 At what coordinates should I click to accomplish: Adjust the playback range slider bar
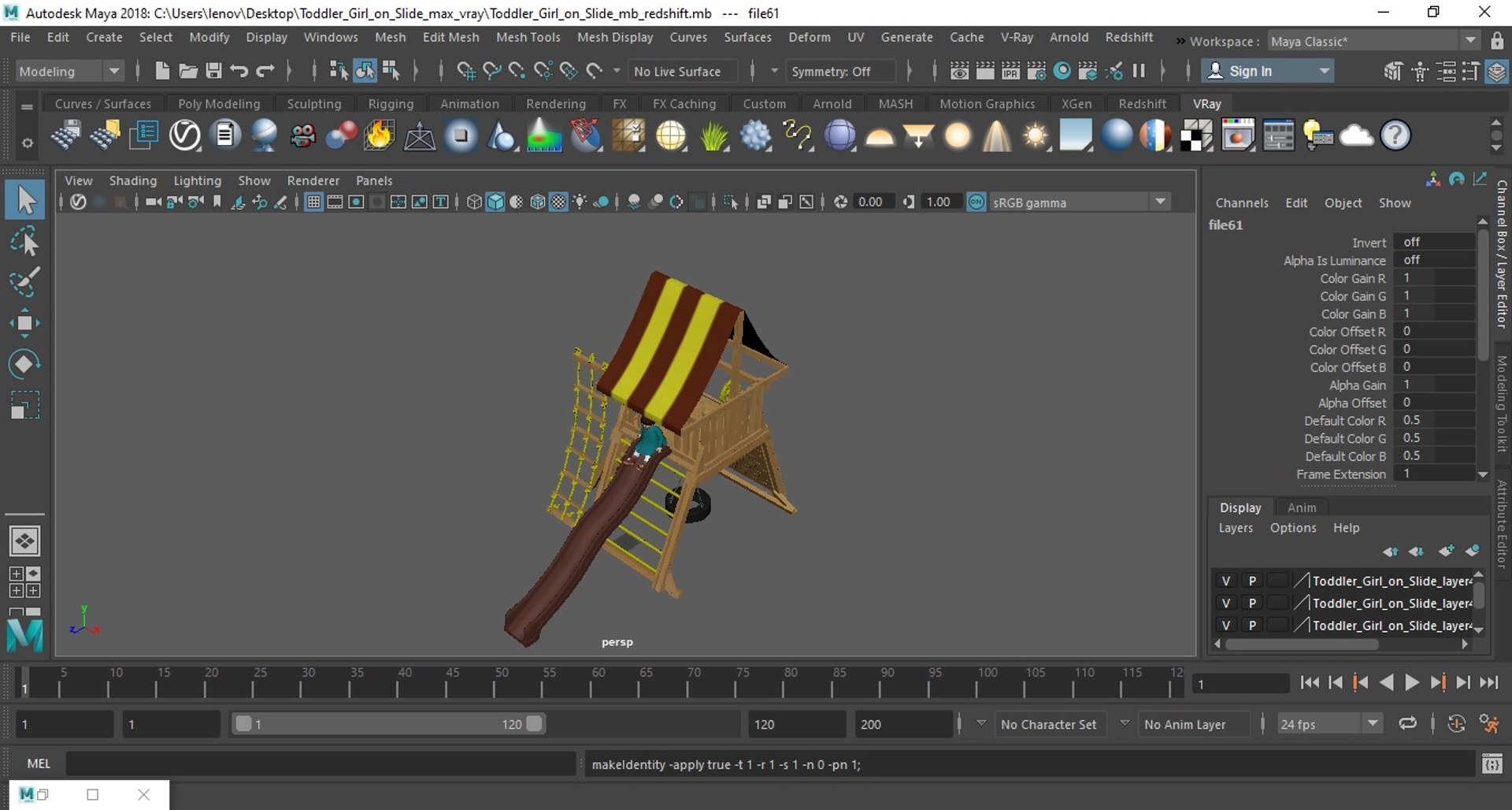pos(389,723)
